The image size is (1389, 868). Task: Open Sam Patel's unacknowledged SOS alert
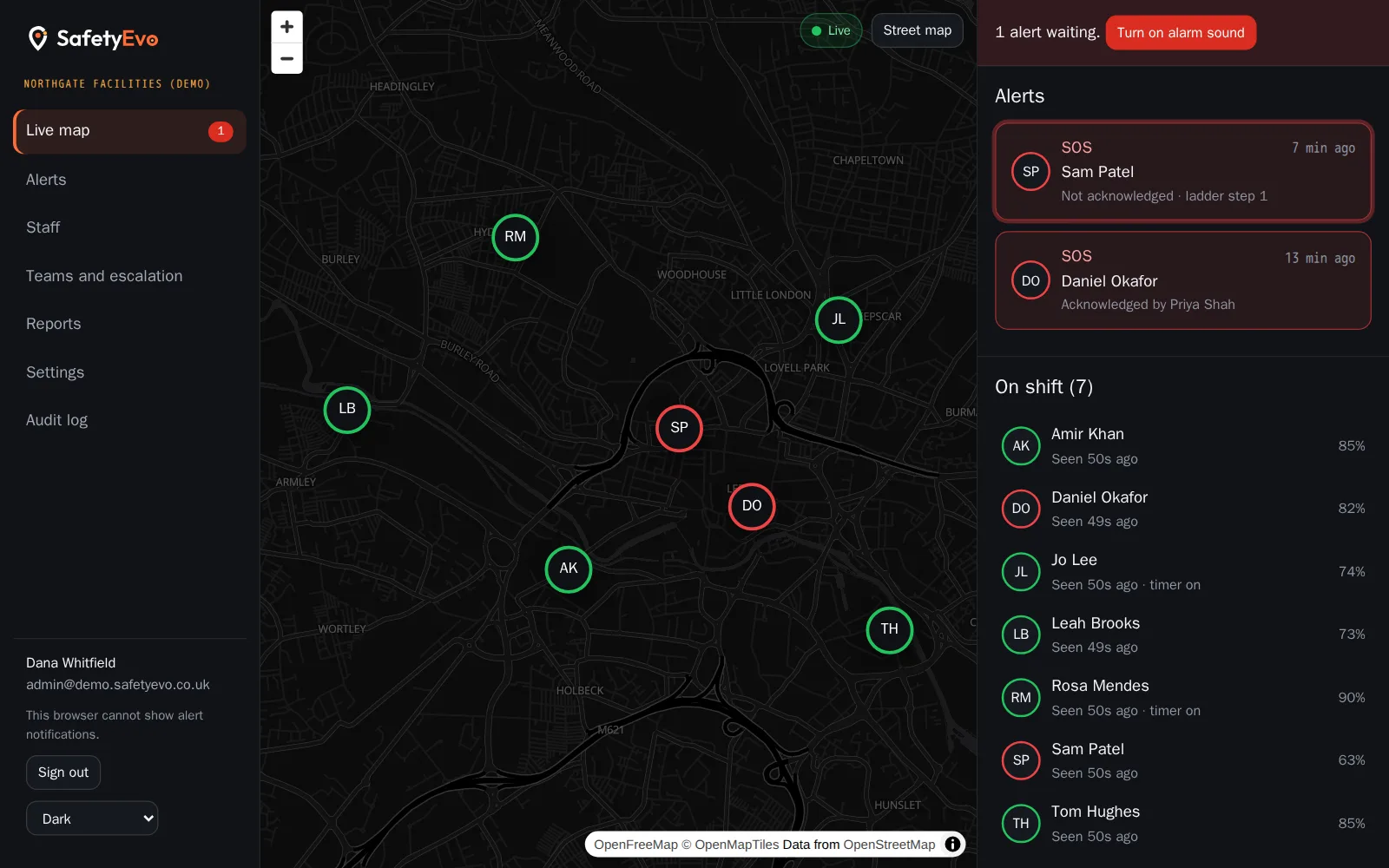coord(1183,172)
